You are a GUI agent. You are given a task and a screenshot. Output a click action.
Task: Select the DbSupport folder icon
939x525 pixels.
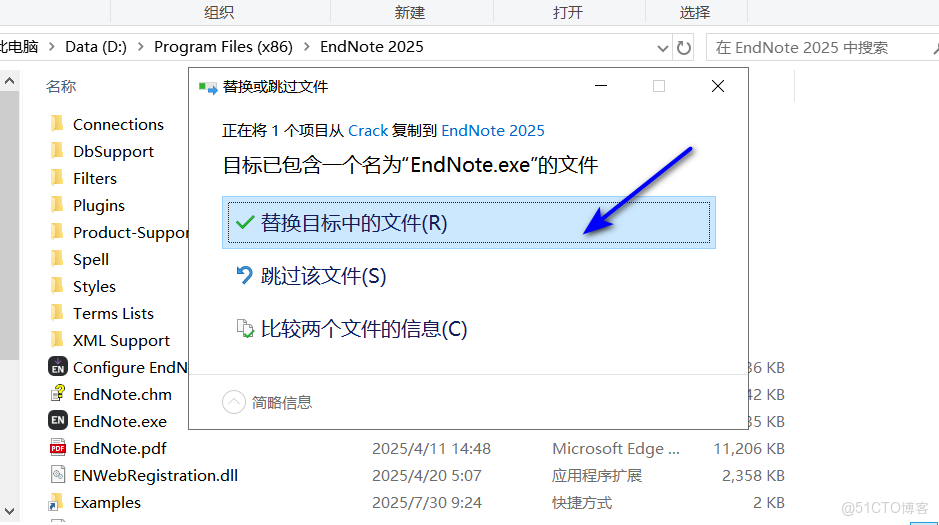click(57, 150)
